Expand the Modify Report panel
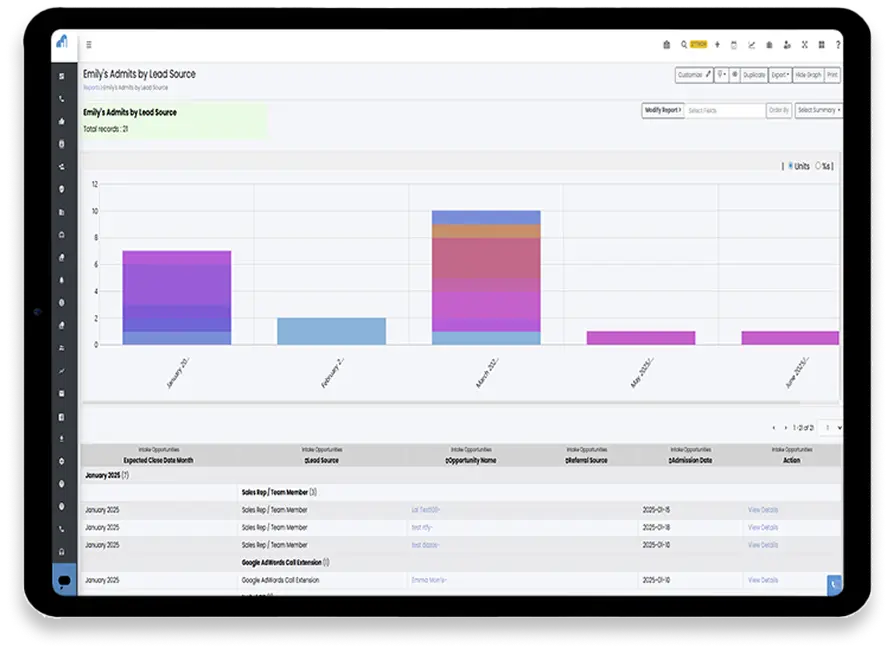 pyautogui.click(x=663, y=110)
